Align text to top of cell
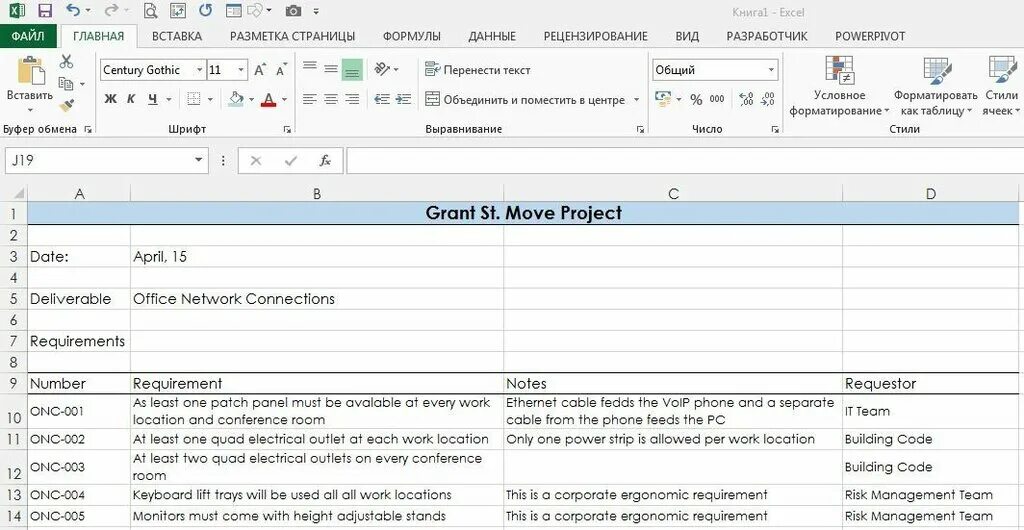 point(310,68)
